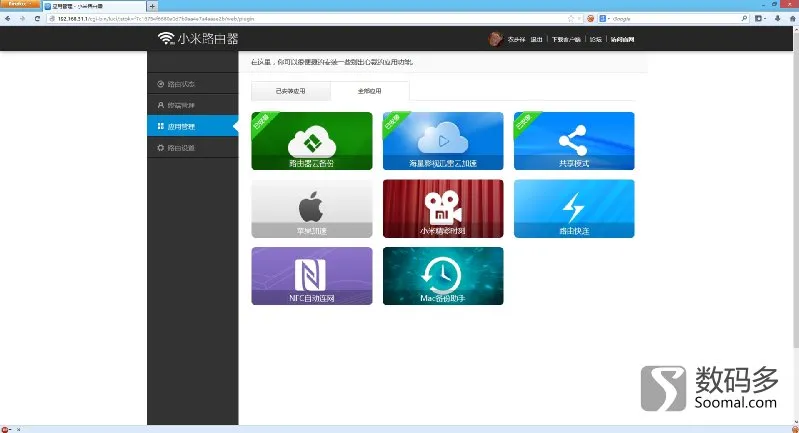
Task: Open the Mac backup assistant app tile
Action: (x=443, y=276)
